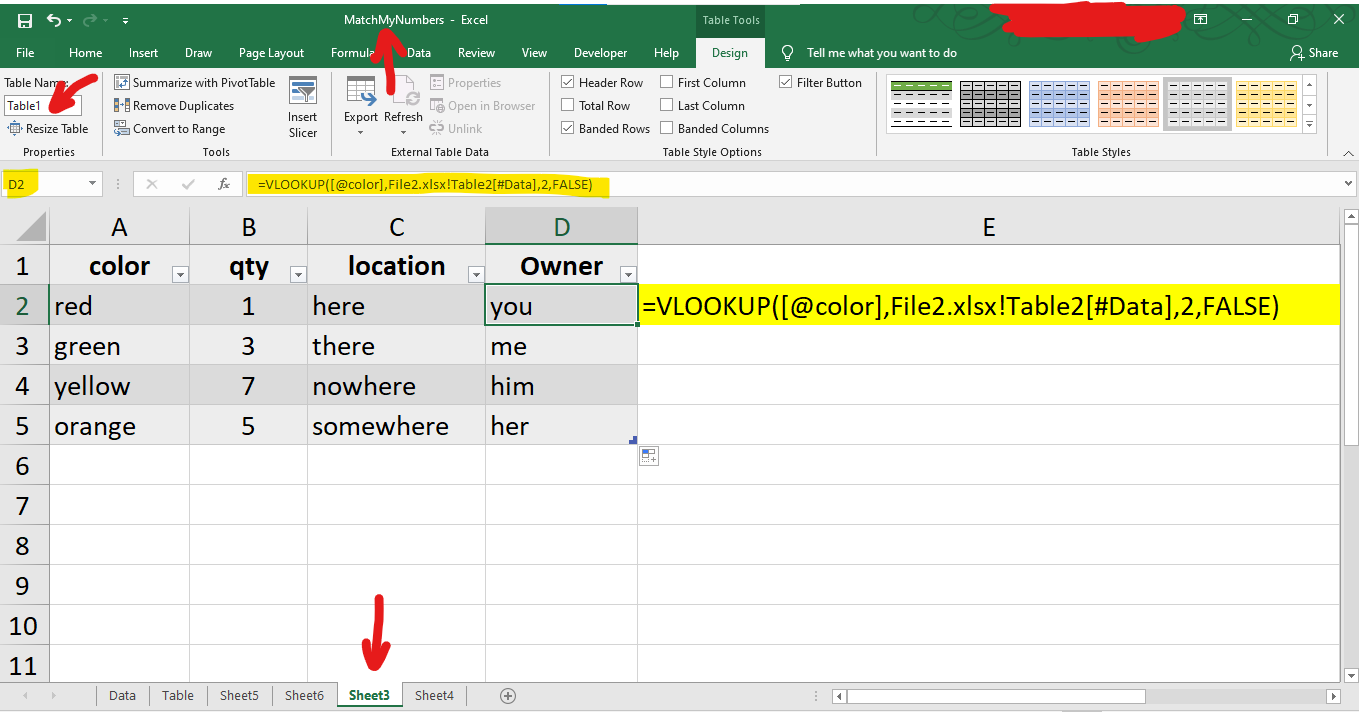Select row 6 header
The width and height of the screenshot is (1359, 712).
(24, 465)
